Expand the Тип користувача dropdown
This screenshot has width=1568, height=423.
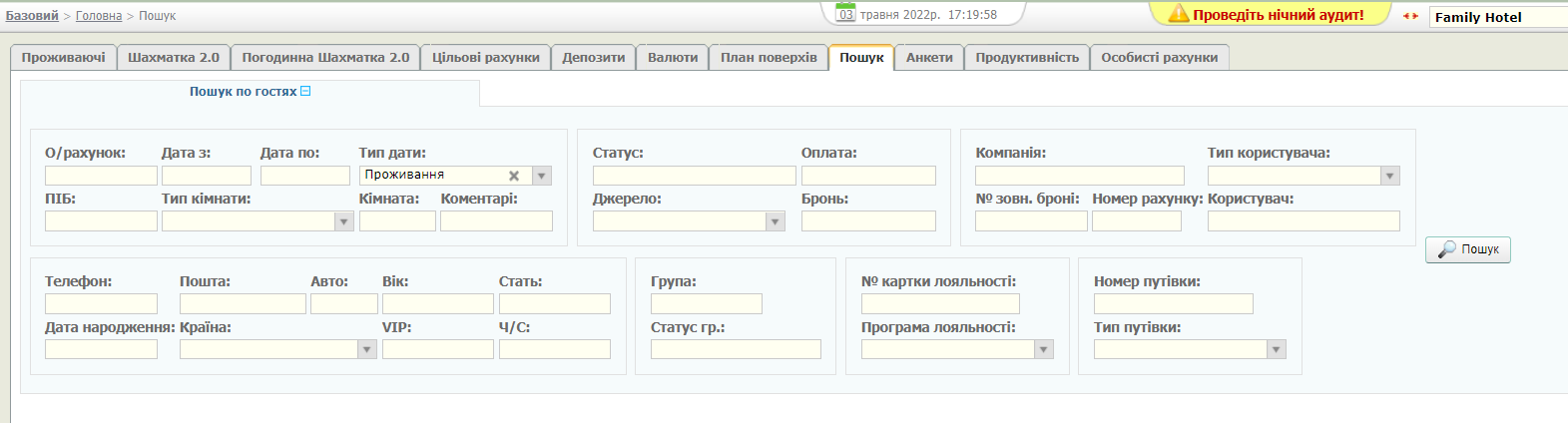[1389, 176]
